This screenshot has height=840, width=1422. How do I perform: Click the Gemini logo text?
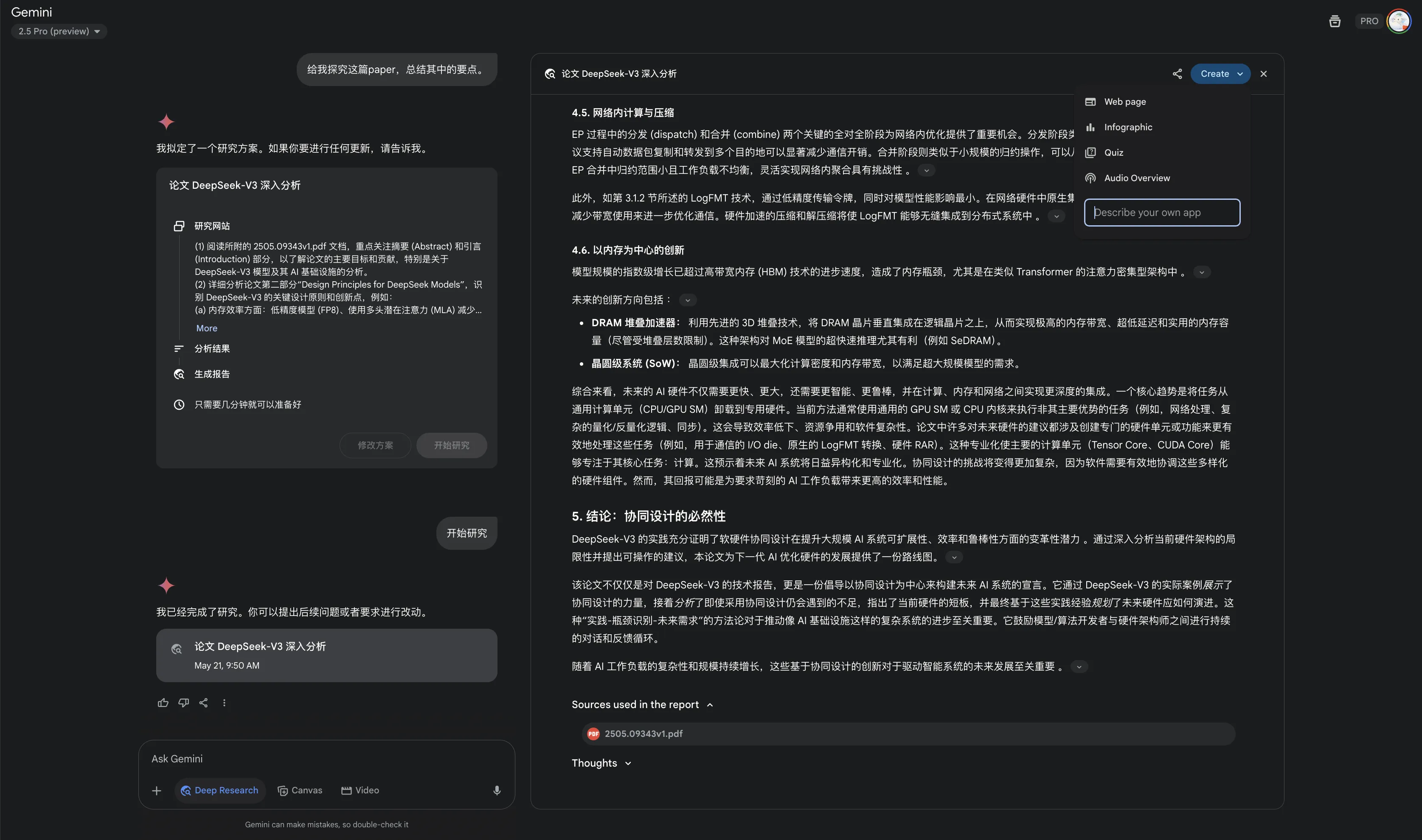click(x=32, y=12)
